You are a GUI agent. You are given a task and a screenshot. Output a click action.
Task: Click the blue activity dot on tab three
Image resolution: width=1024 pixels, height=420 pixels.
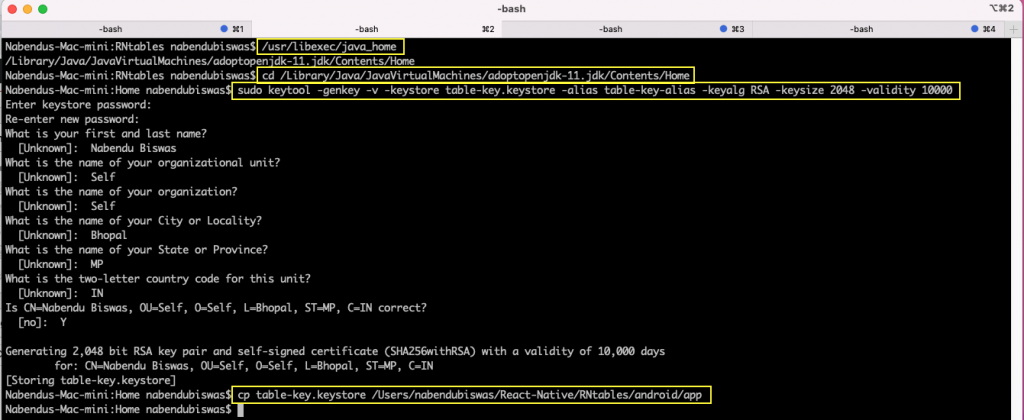coord(724,30)
